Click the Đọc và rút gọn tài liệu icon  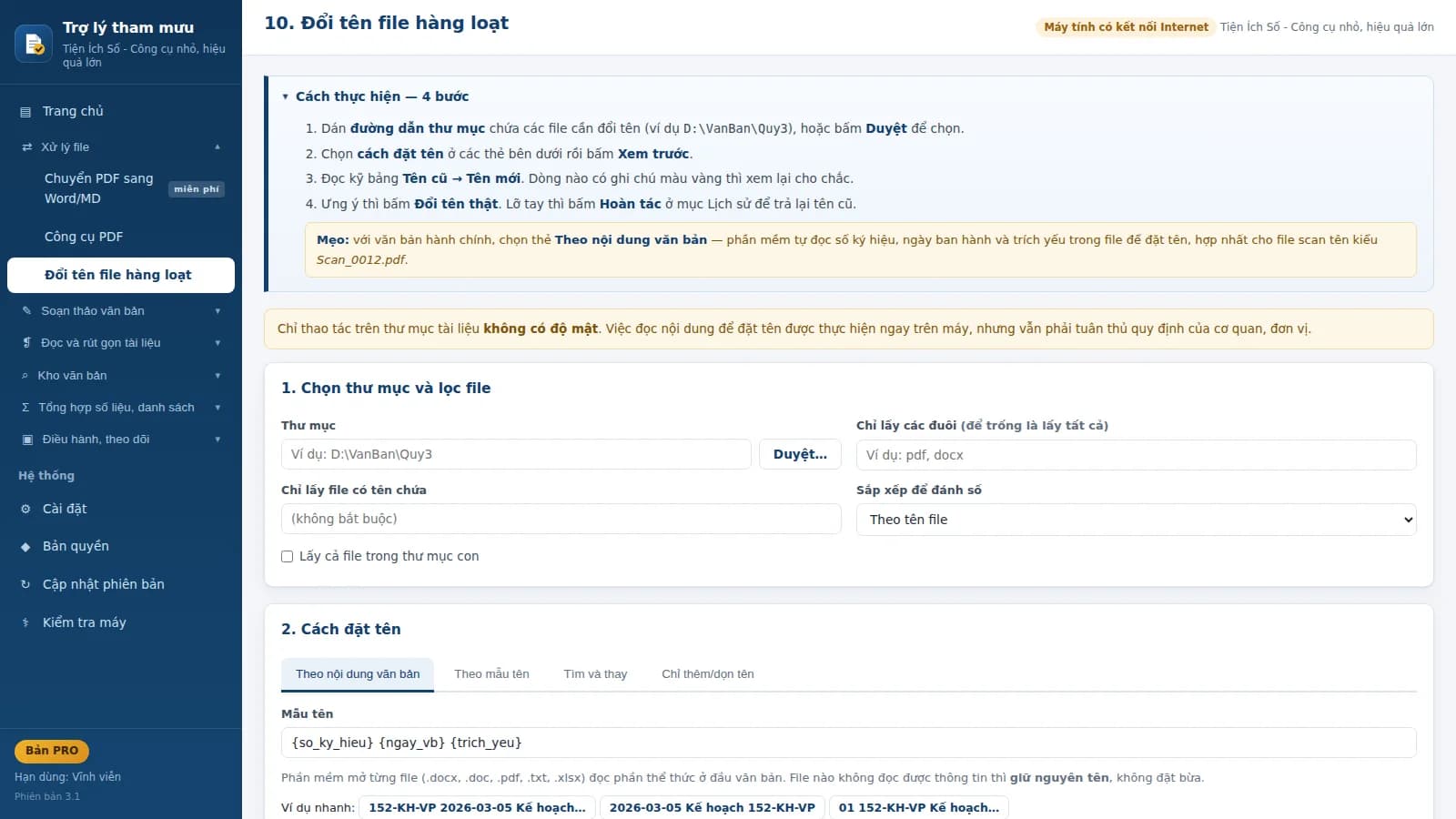26,343
